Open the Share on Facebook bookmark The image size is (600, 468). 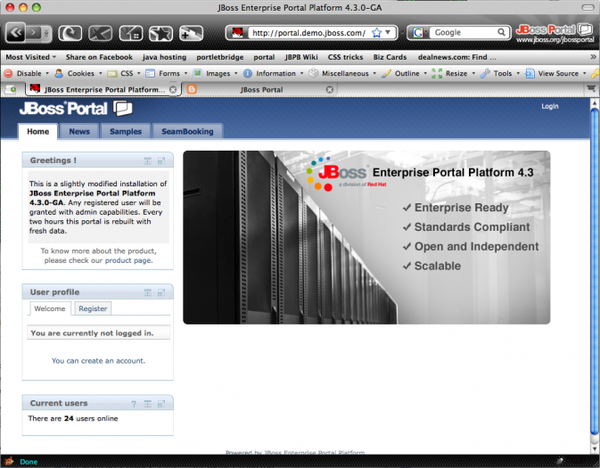point(99,57)
